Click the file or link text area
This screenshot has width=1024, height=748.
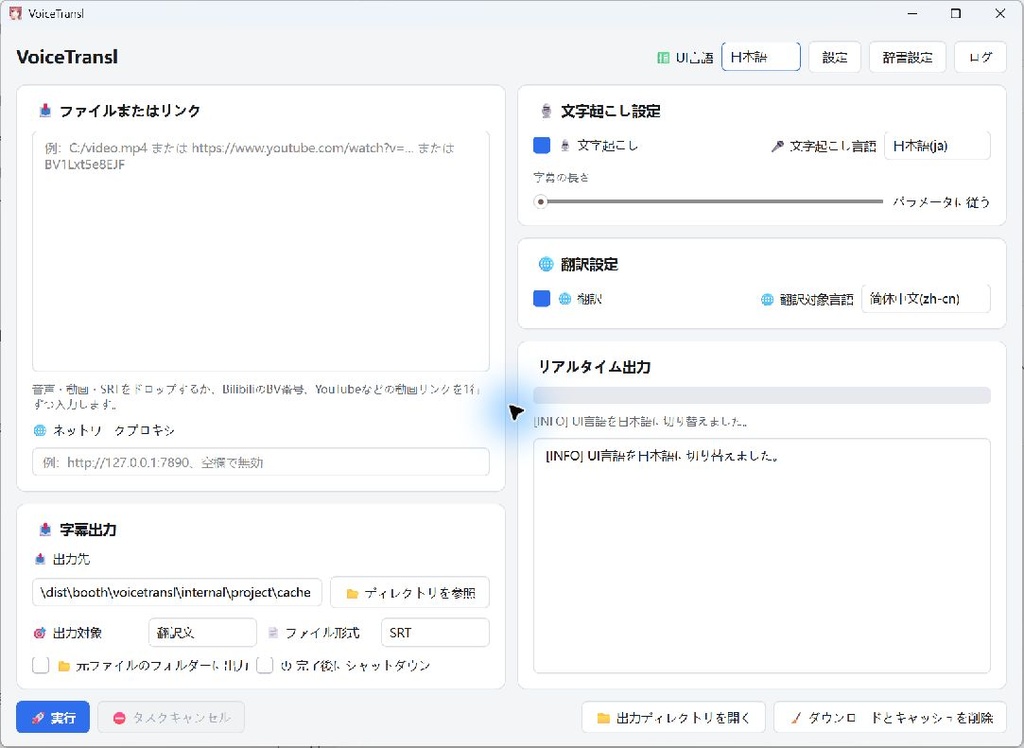click(x=261, y=252)
